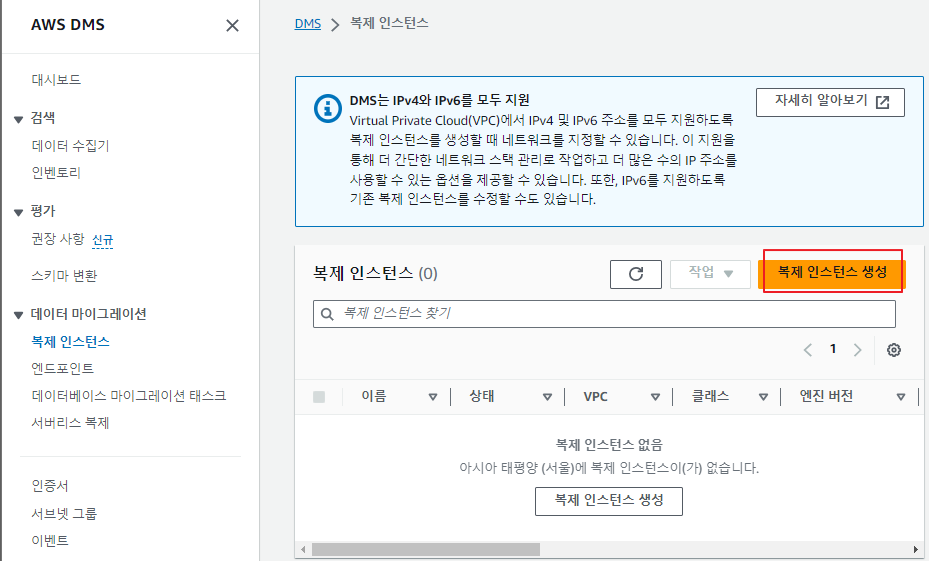This screenshot has width=929, height=561.
Task: Sort by 상태 column arrow
Action: (x=547, y=397)
